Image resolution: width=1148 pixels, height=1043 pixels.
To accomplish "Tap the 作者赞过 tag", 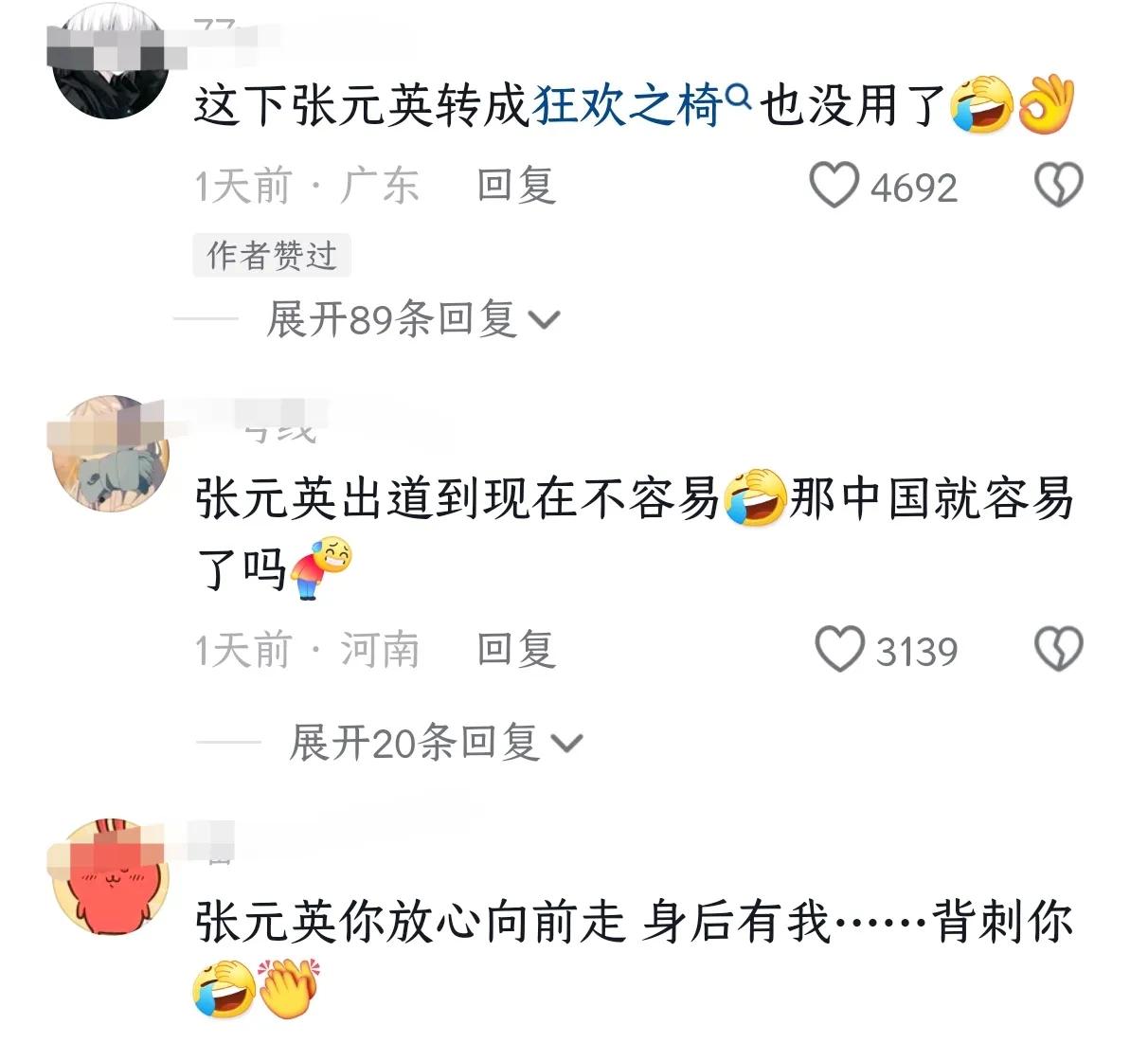I will coord(272,255).
